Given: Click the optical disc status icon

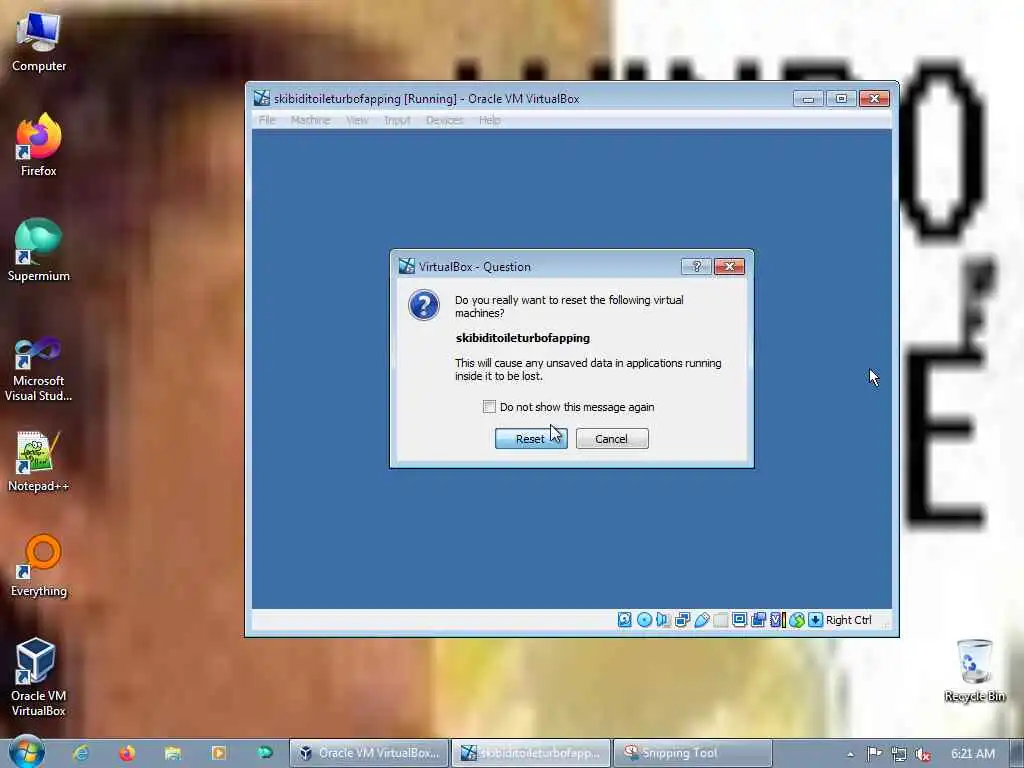Looking at the screenshot, I should (644, 620).
